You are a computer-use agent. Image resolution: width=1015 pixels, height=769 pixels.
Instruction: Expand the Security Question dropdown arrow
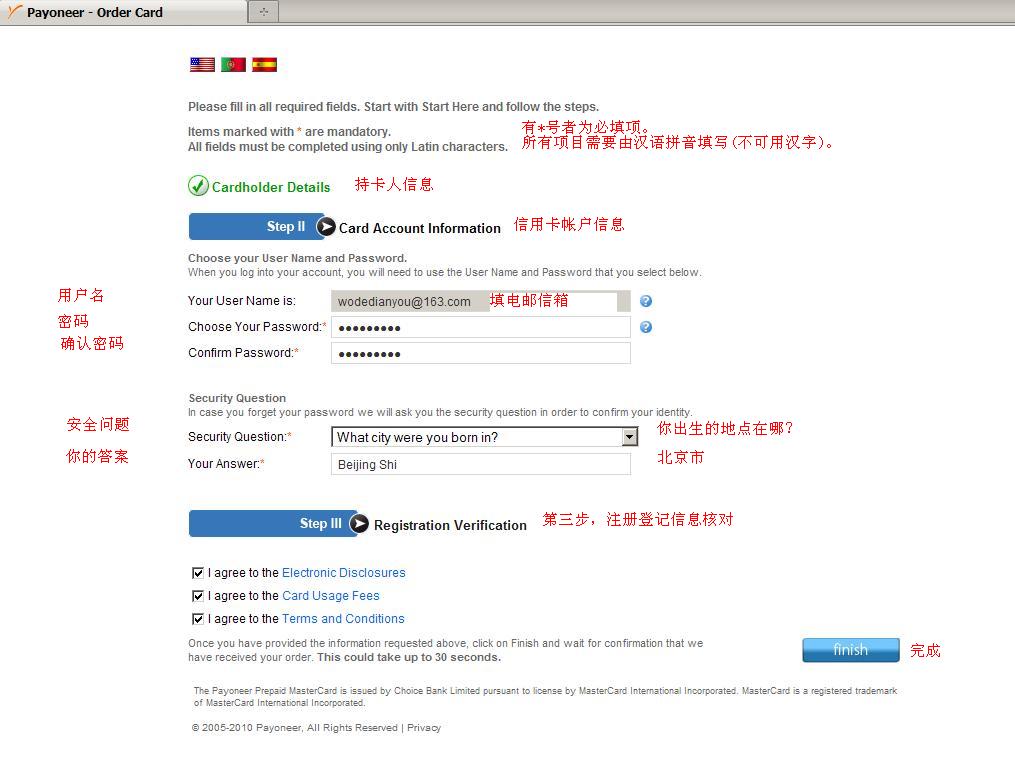(x=629, y=437)
